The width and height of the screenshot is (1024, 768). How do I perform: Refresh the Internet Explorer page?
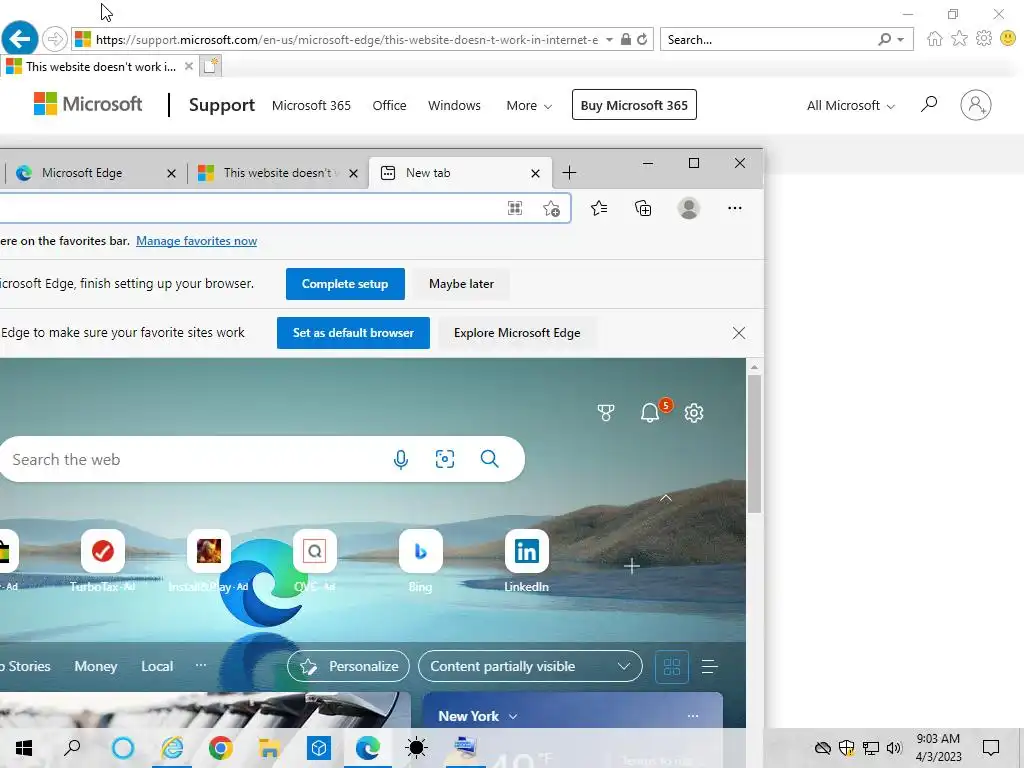click(x=642, y=39)
